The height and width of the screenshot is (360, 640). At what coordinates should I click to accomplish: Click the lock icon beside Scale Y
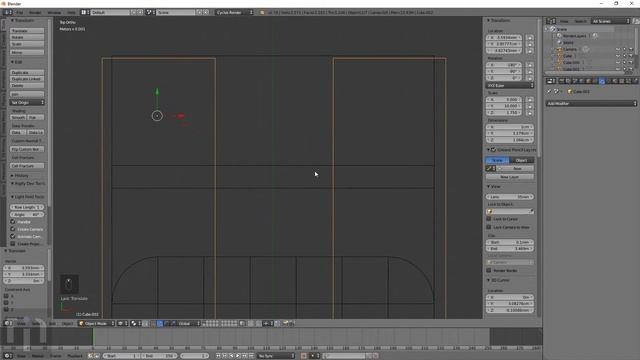click(x=530, y=106)
